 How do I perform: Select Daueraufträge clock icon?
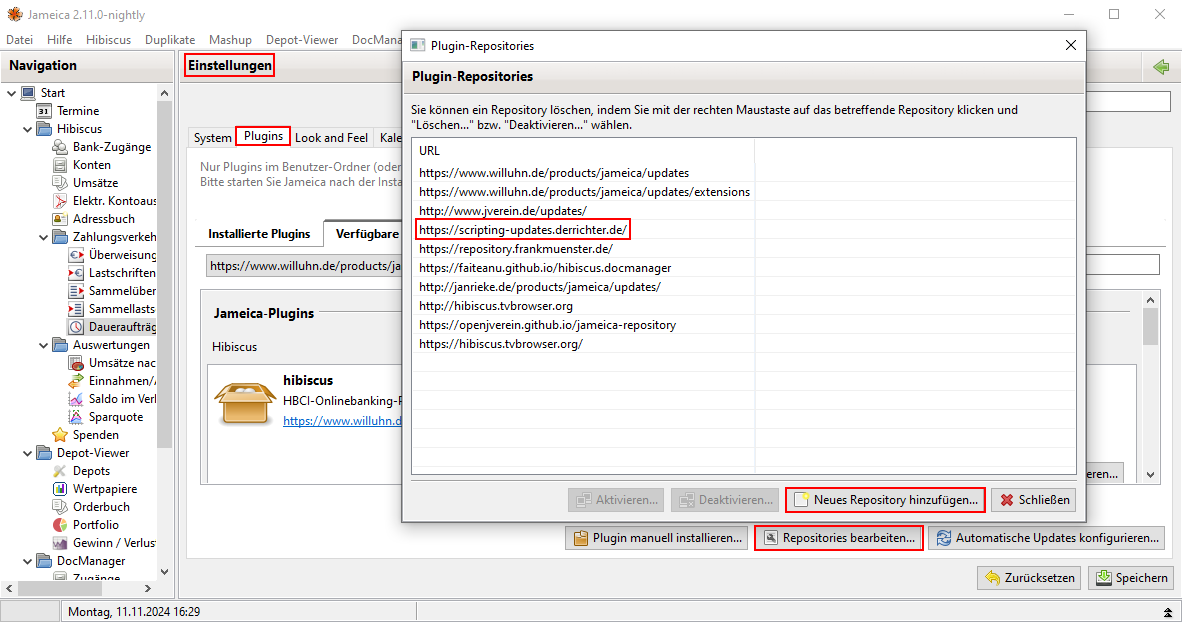click(75, 327)
